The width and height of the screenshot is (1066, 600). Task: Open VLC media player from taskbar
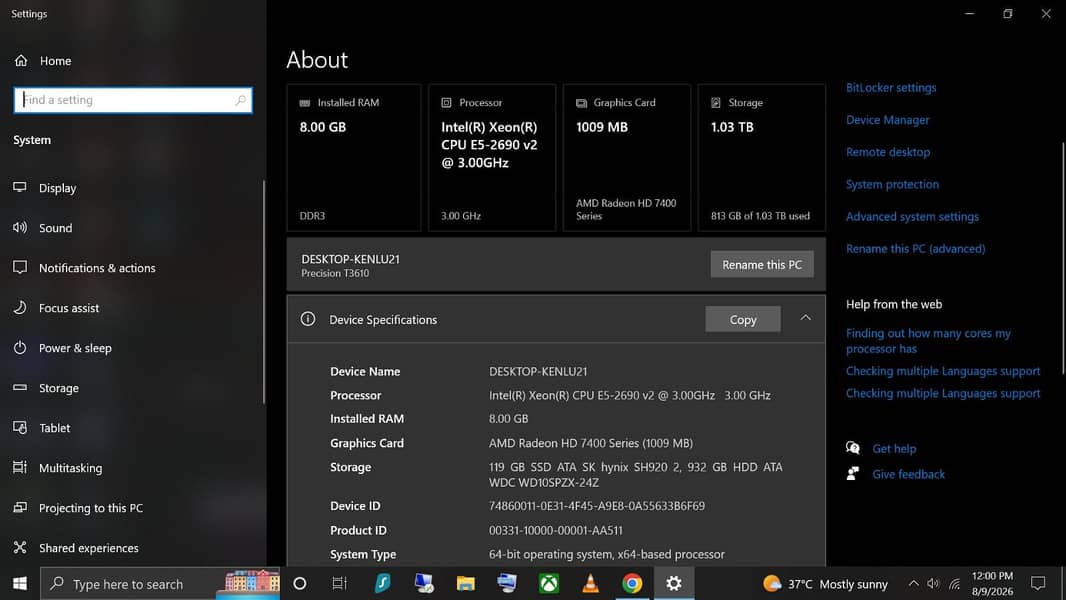(590, 584)
